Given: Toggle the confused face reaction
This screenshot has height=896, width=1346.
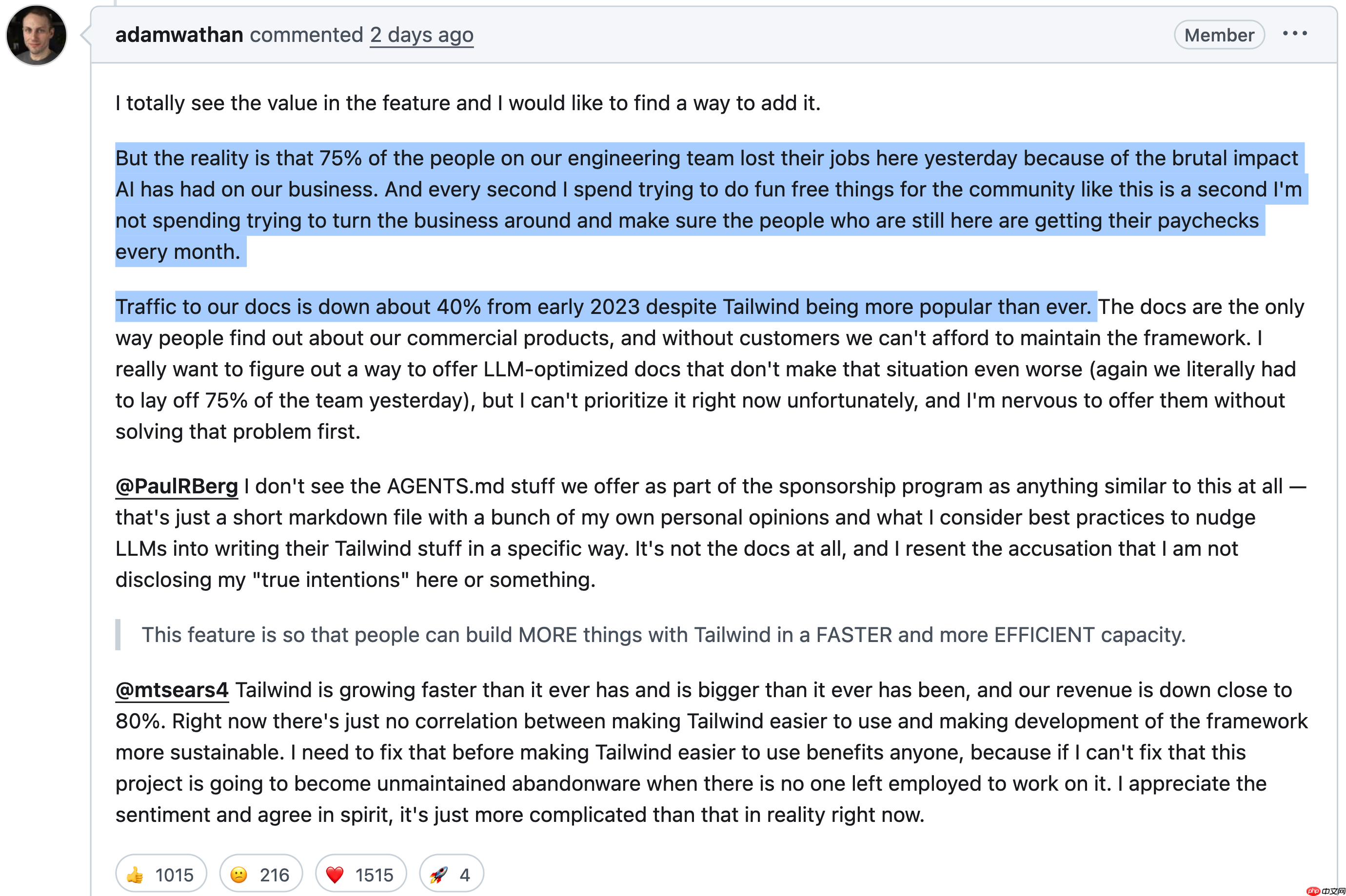Looking at the screenshot, I should (260, 874).
